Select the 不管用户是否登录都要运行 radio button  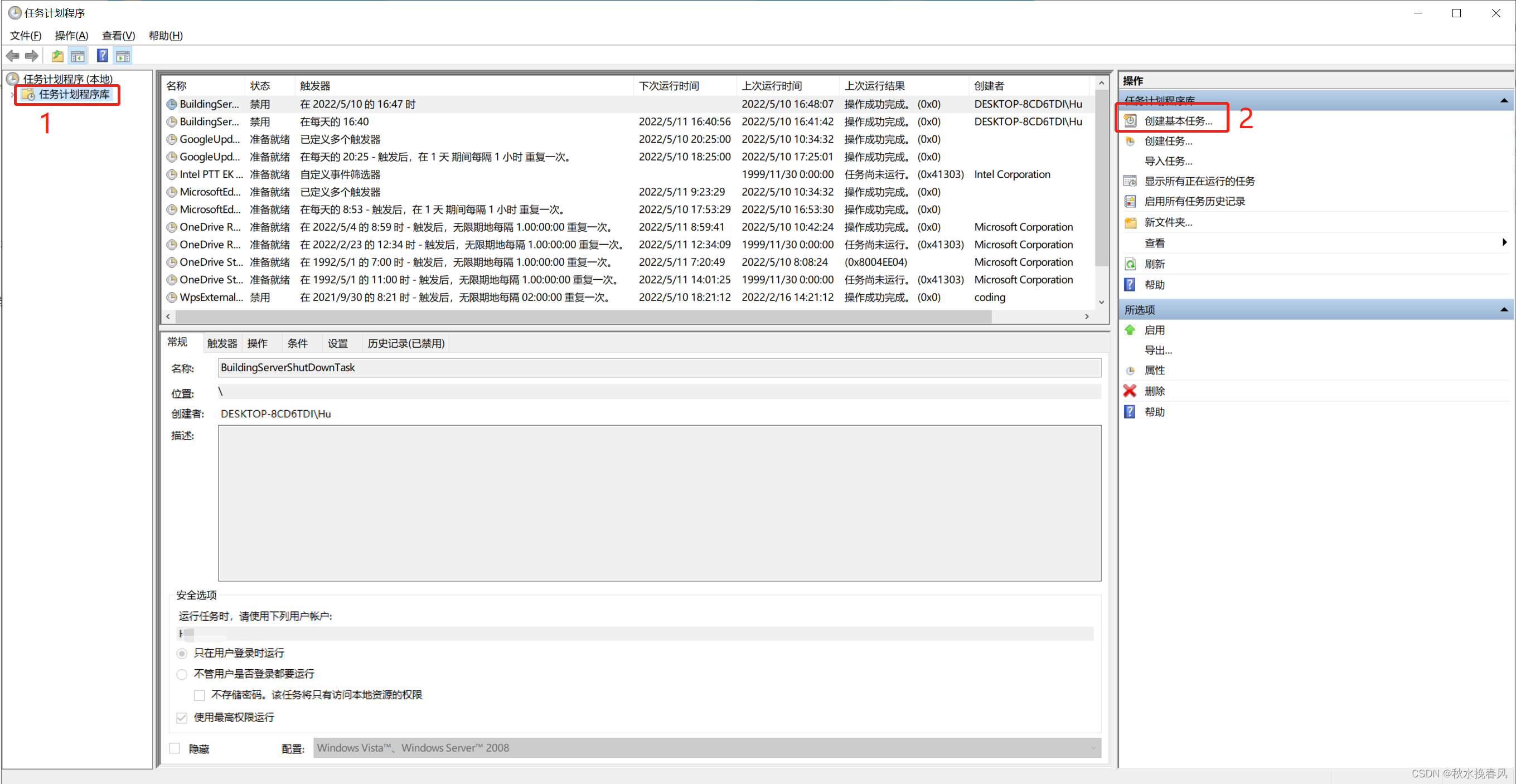pos(182,675)
